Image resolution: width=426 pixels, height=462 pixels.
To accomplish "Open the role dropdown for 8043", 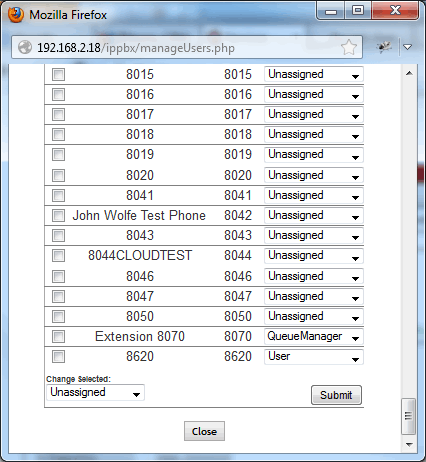I will pyautogui.click(x=314, y=235).
